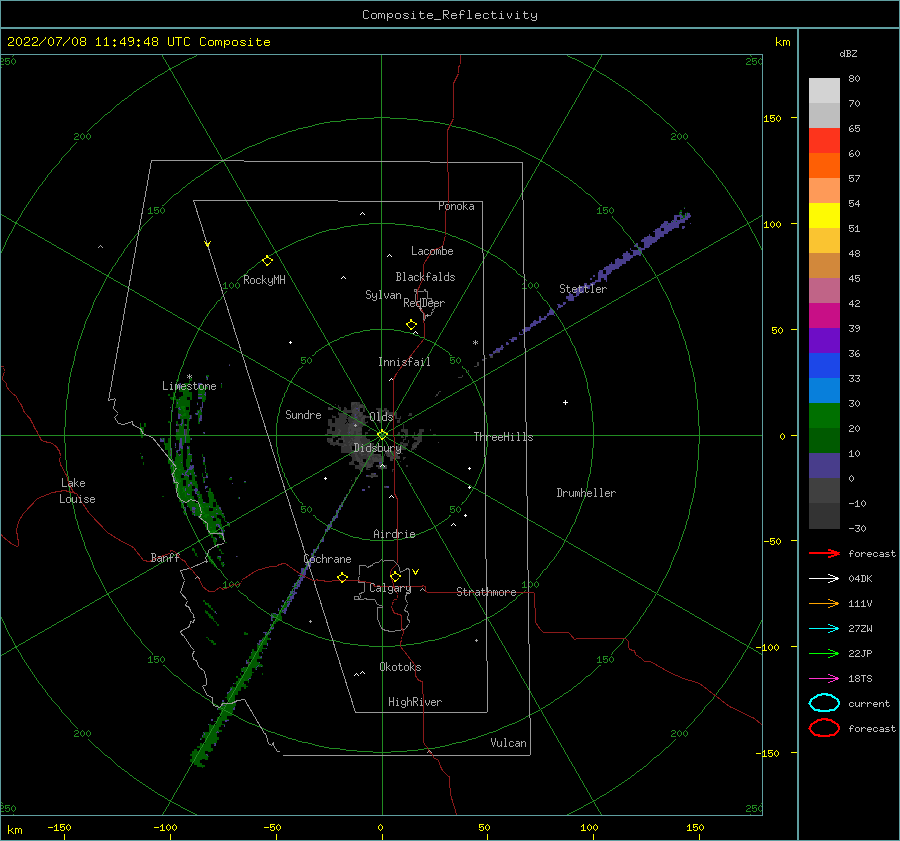900x841 pixels.
Task: Click the Blackfalds label
Action: click(x=425, y=277)
